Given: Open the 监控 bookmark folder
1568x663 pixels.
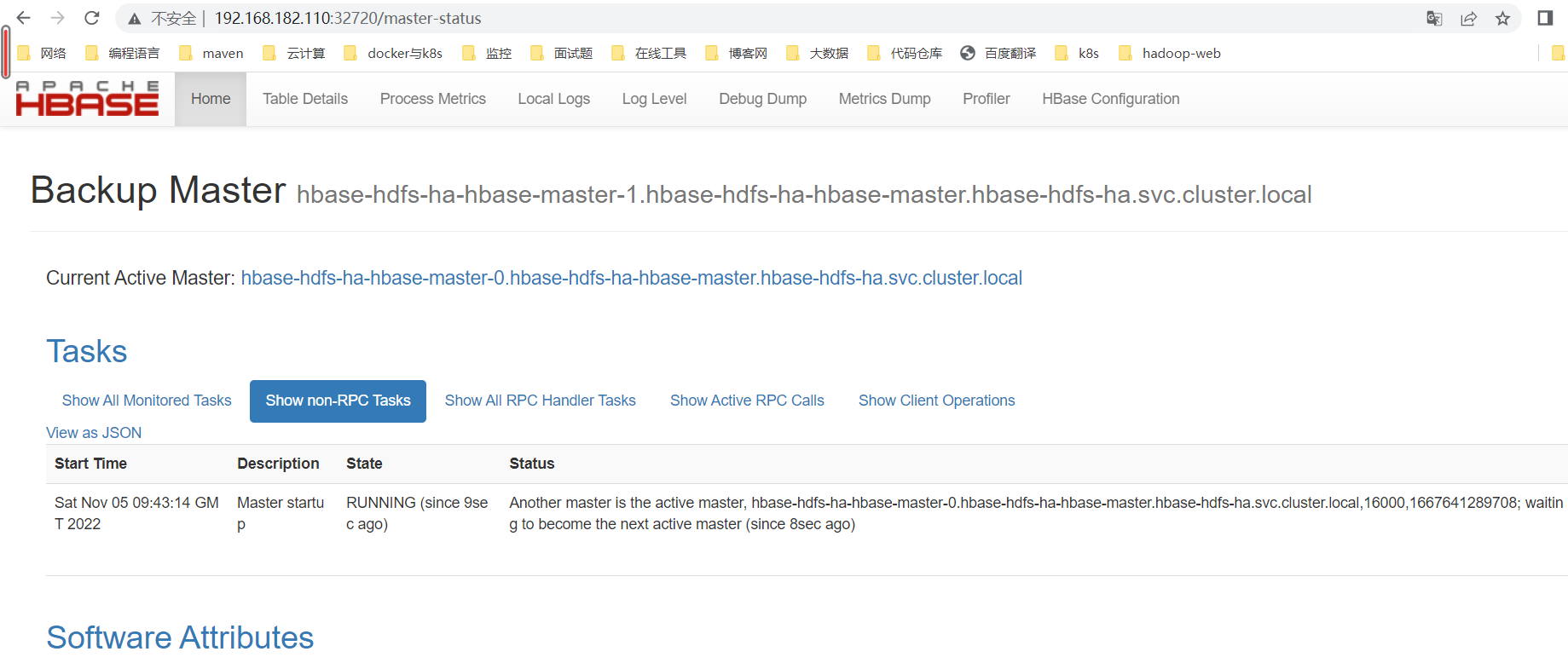Looking at the screenshot, I should (487, 53).
